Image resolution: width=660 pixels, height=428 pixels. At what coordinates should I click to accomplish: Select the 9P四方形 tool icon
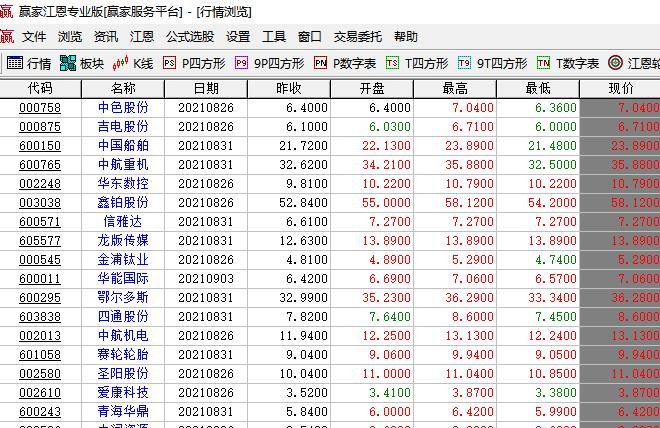(x=241, y=63)
